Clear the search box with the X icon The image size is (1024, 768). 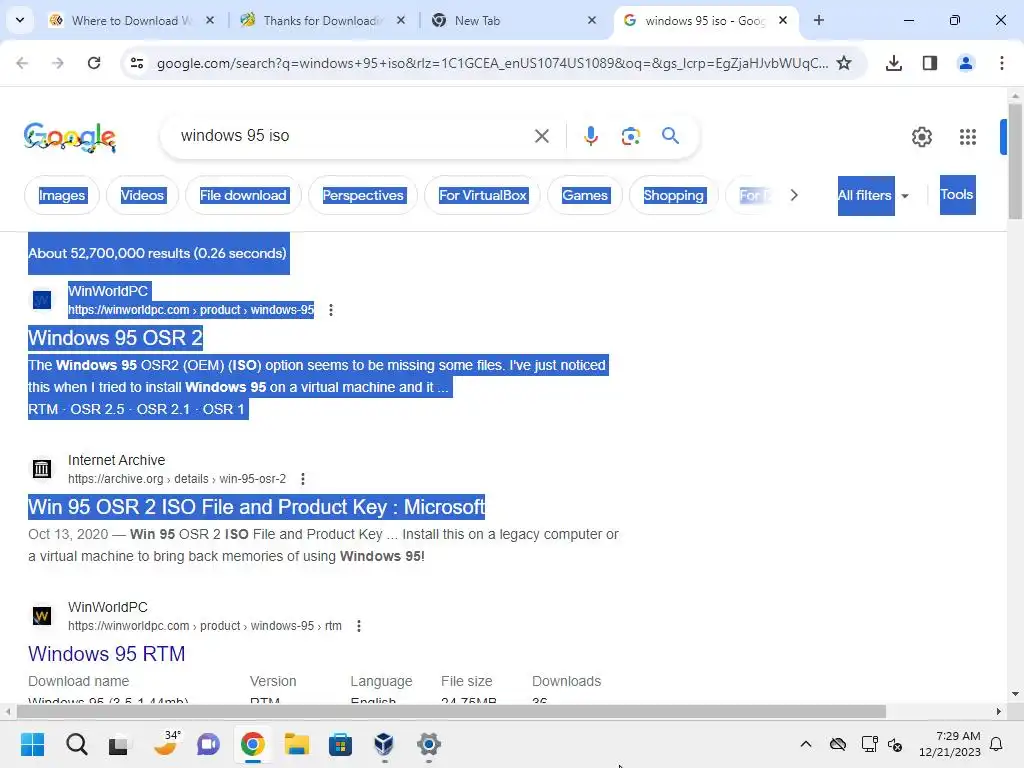[x=541, y=136]
